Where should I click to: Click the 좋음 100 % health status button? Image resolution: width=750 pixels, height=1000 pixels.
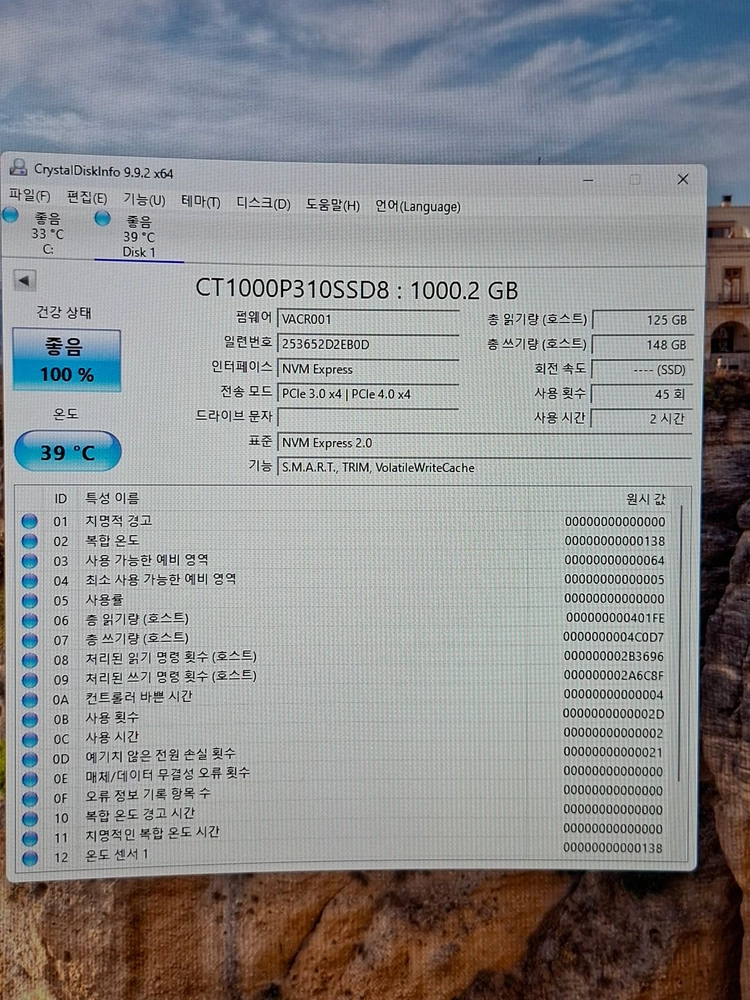coord(66,360)
